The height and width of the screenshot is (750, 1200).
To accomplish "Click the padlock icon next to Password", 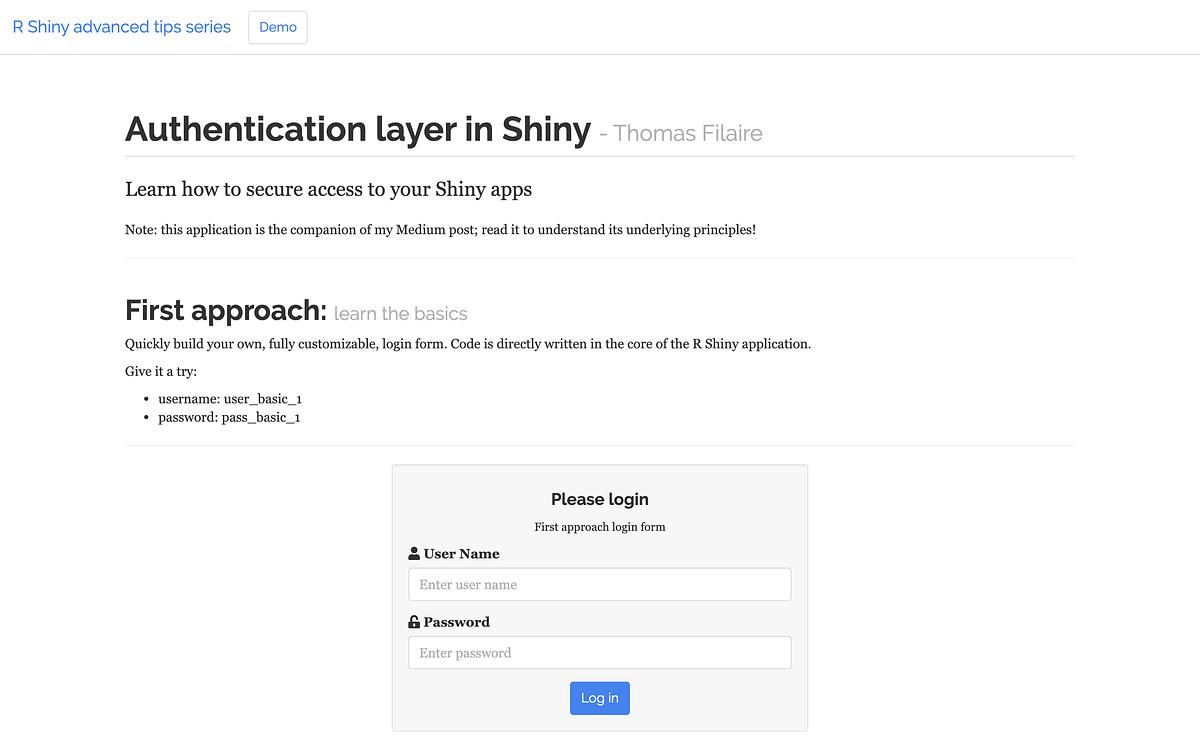I will [413, 621].
